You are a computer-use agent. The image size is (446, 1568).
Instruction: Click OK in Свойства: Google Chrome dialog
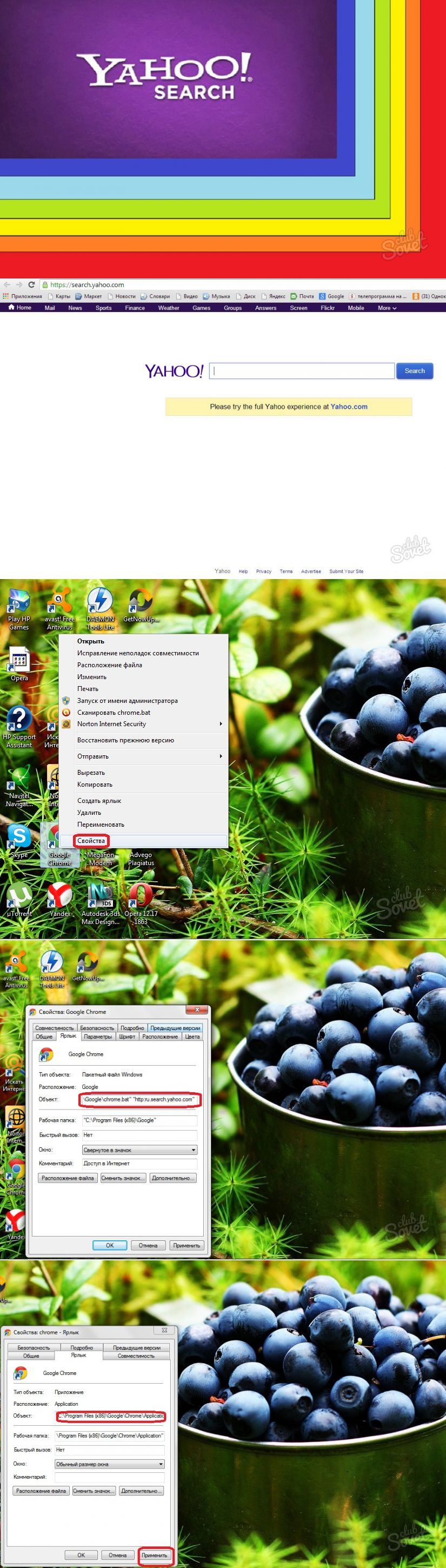click(110, 1245)
